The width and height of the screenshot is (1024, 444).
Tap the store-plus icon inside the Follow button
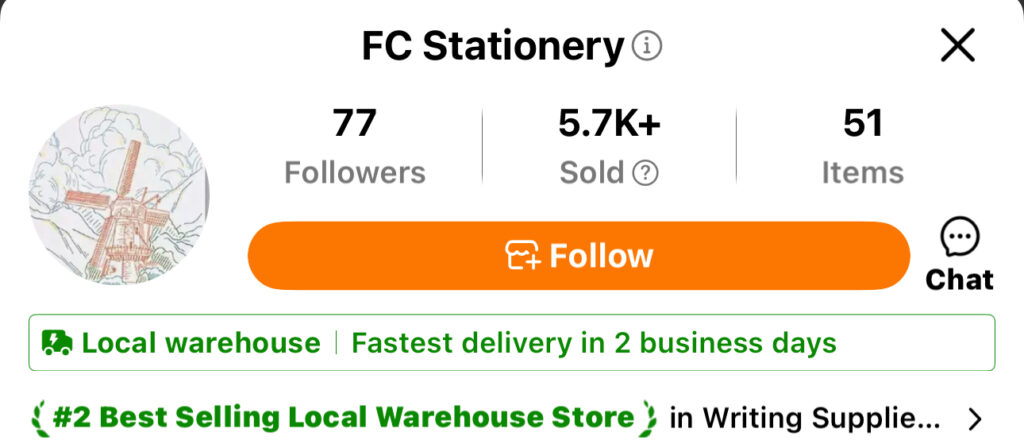(x=521, y=256)
